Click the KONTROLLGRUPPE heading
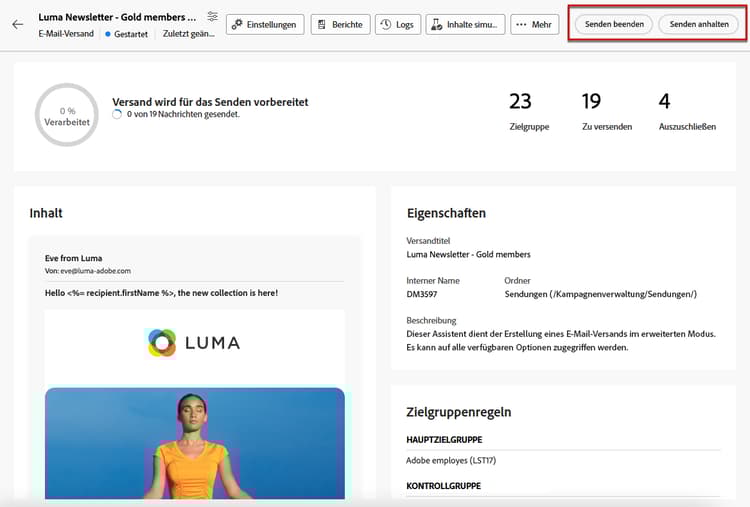Viewport: 750px width, 507px height. point(443,486)
